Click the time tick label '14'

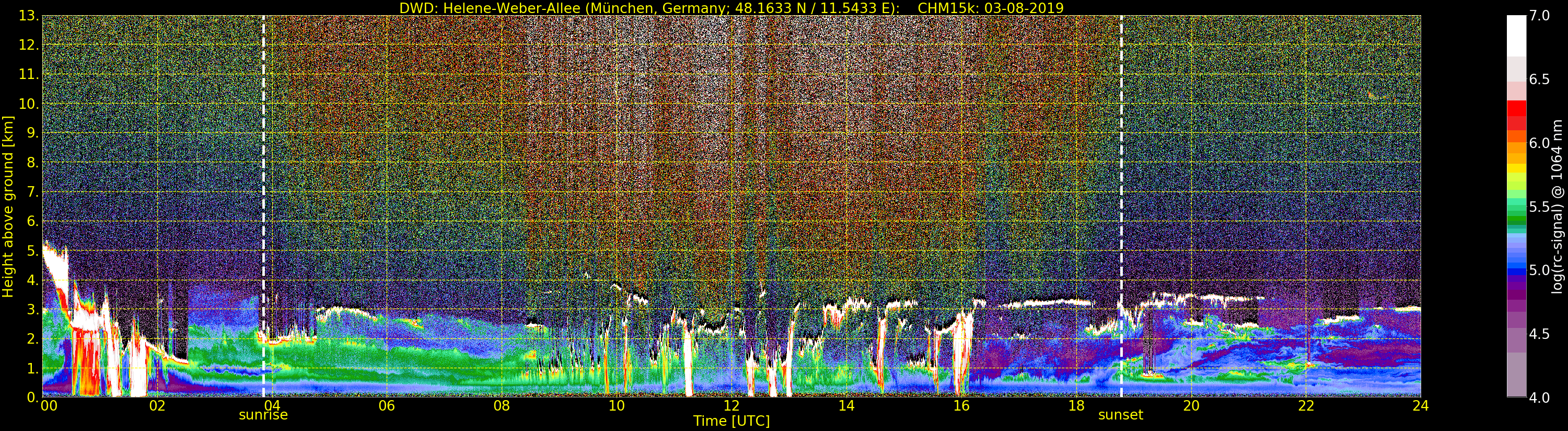coord(846,406)
